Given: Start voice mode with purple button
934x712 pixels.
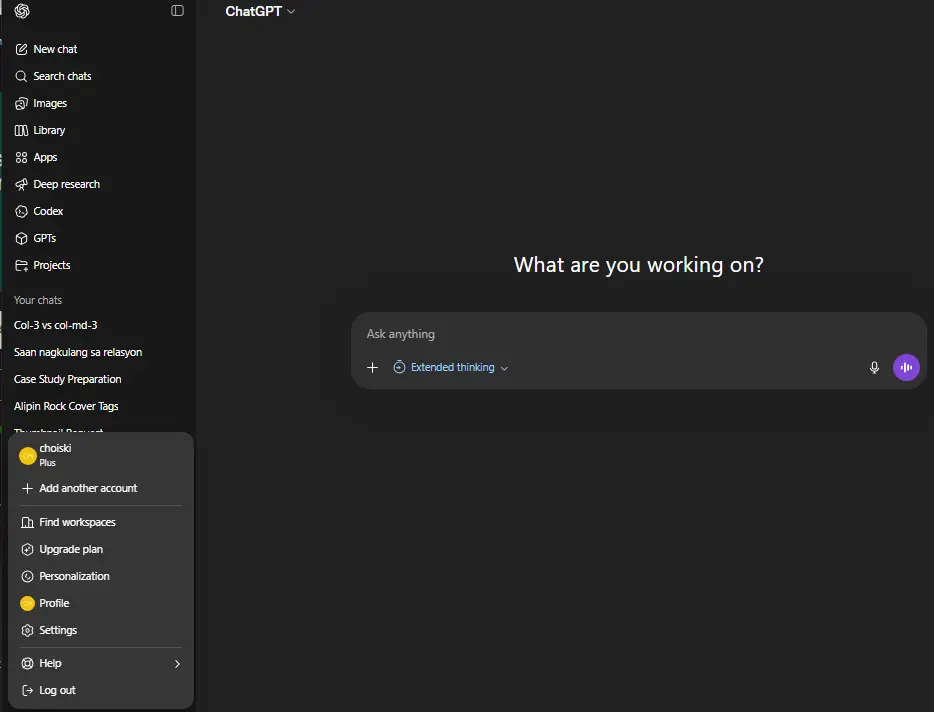Looking at the screenshot, I should pyautogui.click(x=906, y=368).
